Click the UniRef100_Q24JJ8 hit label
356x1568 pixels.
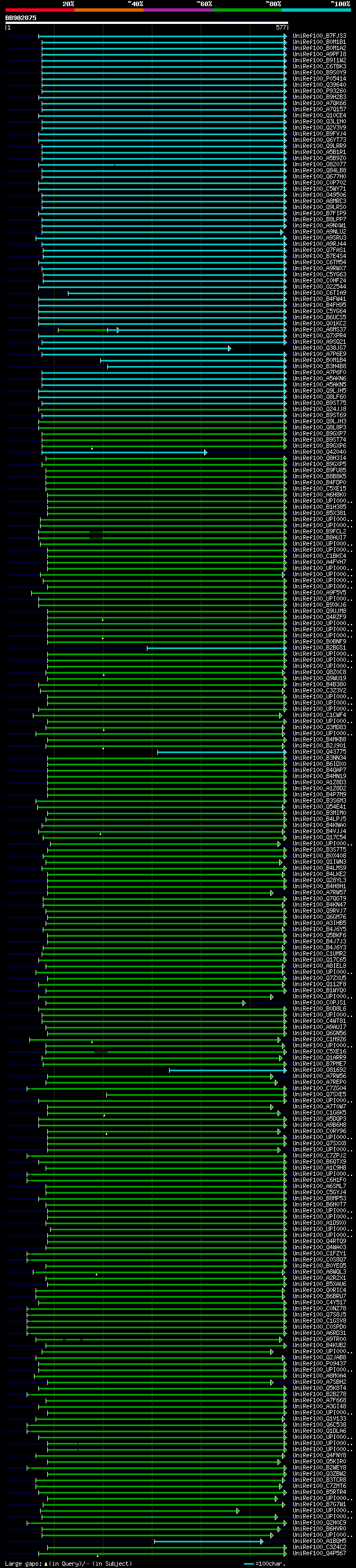tap(319, 409)
